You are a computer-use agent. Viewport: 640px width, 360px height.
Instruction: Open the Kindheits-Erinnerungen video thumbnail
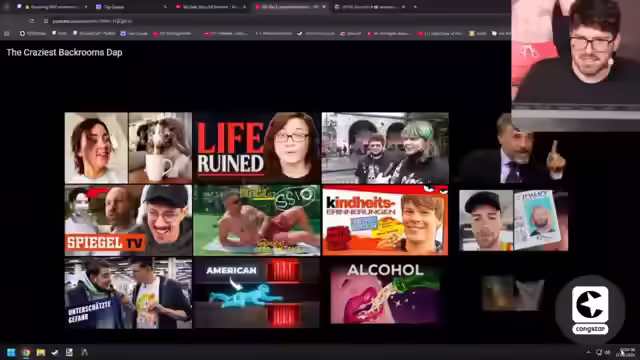coord(385,220)
